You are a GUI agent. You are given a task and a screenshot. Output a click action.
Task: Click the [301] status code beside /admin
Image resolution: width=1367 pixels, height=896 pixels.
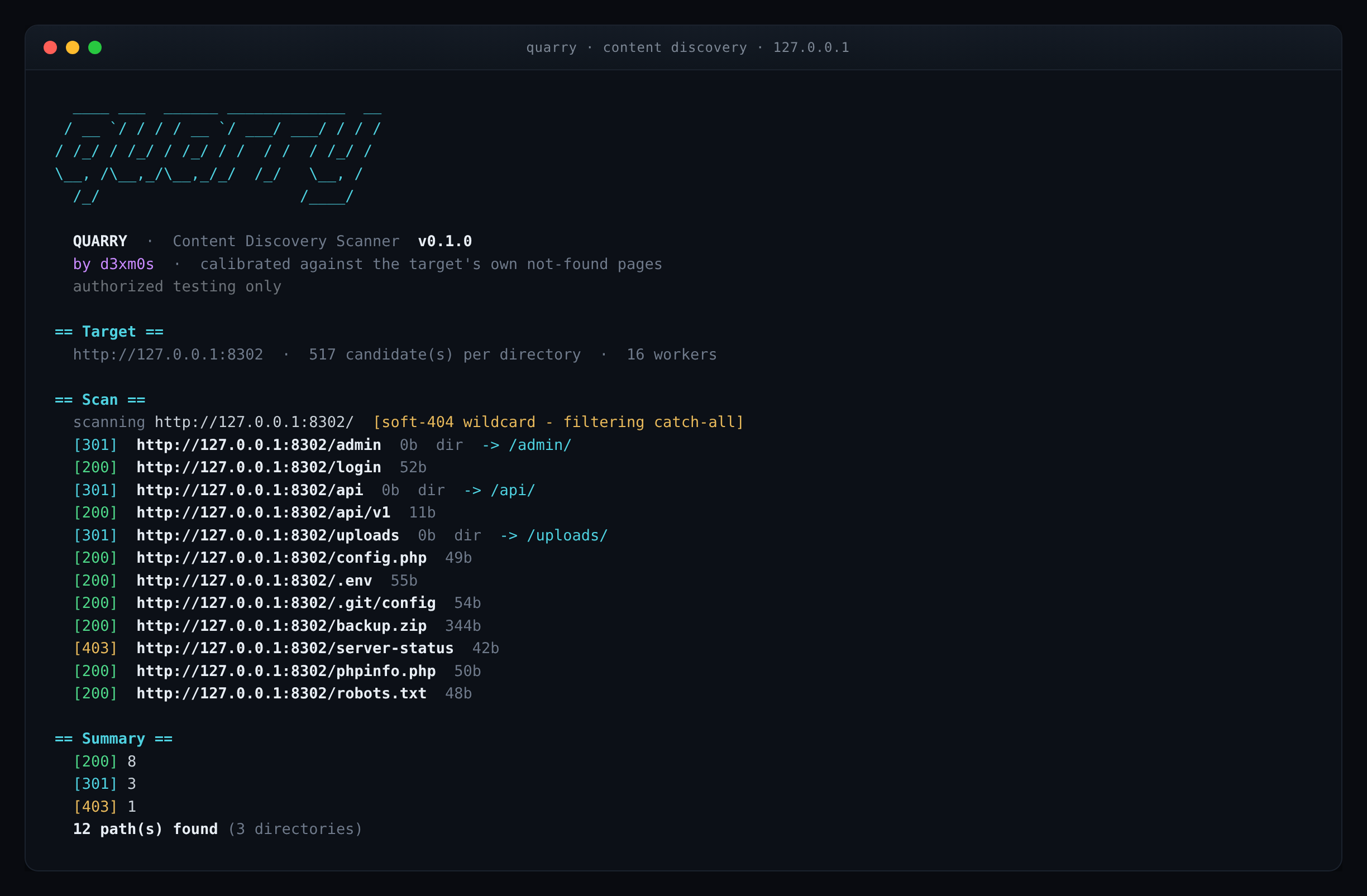point(95,445)
